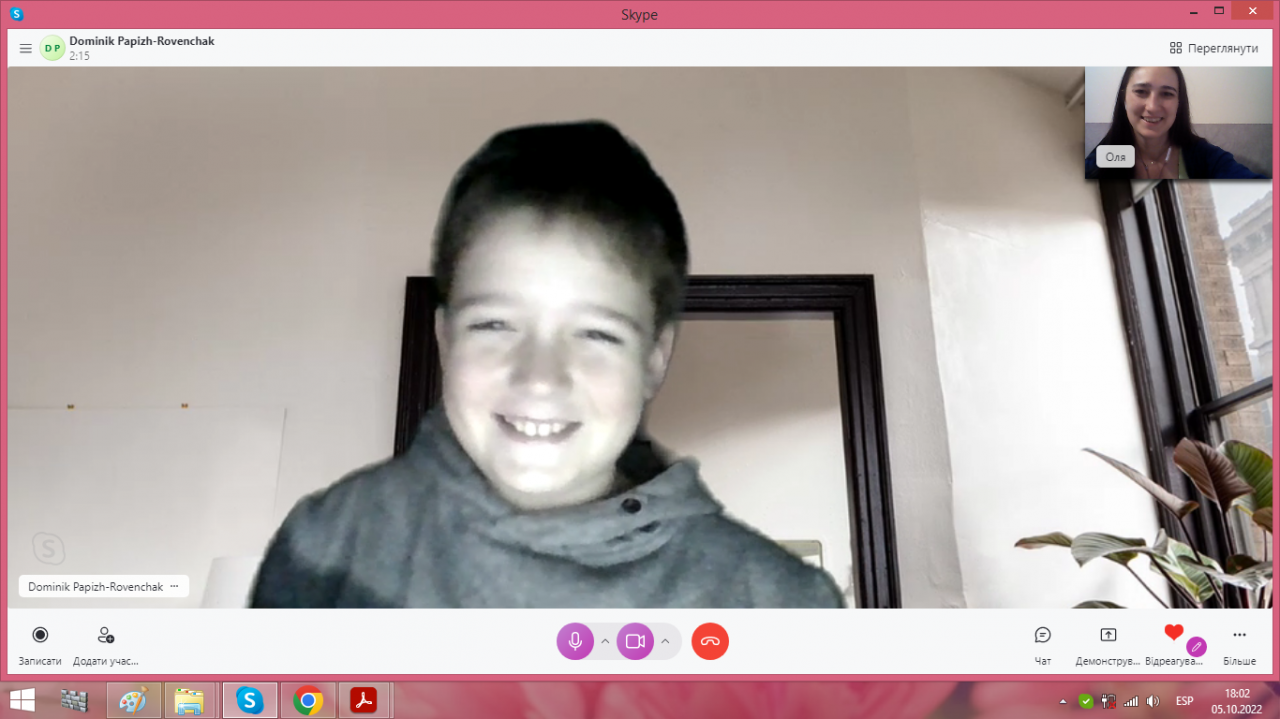Turn off the video camera
The width and height of the screenshot is (1280, 719).
pyautogui.click(x=635, y=641)
